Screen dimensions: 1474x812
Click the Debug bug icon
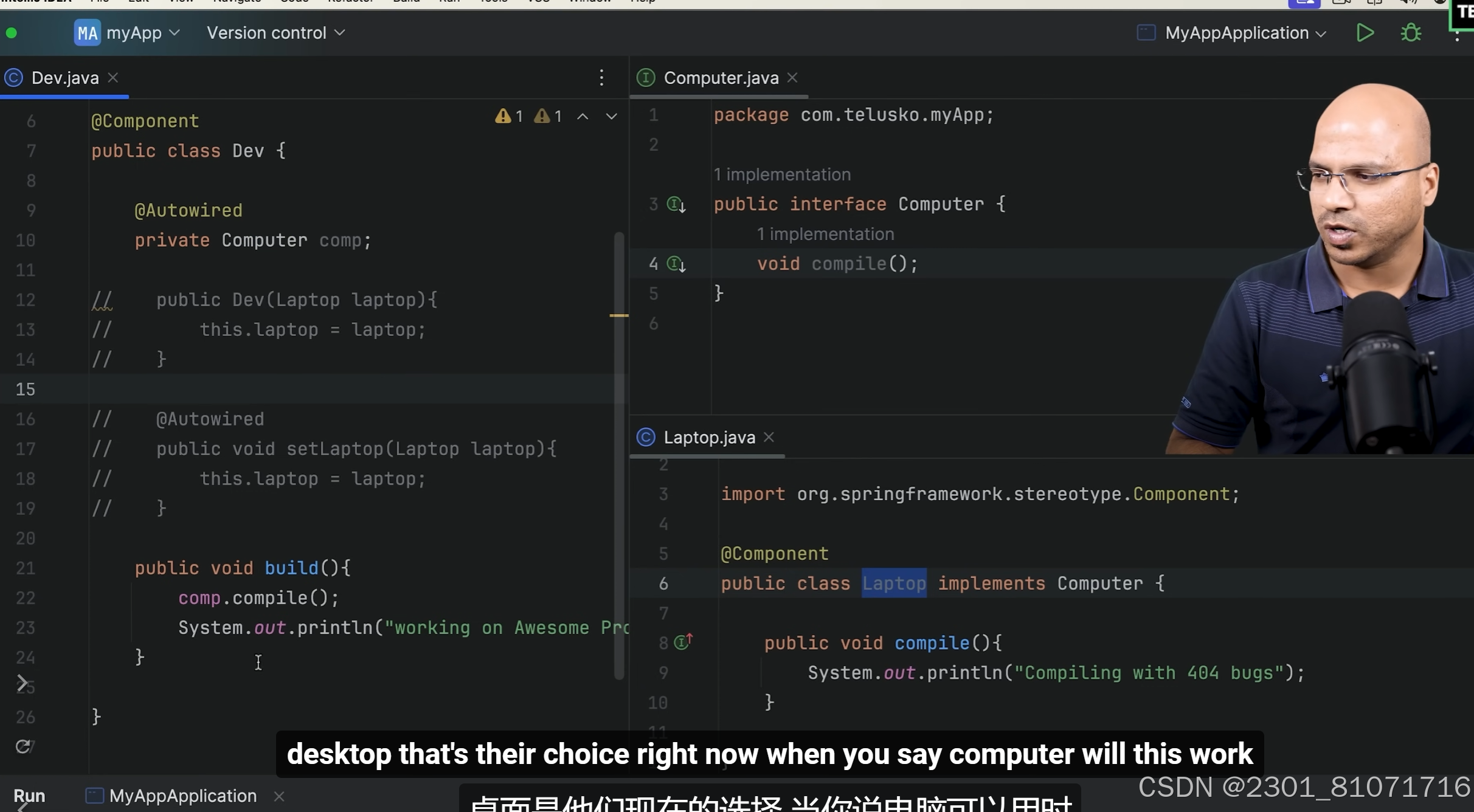1411,33
